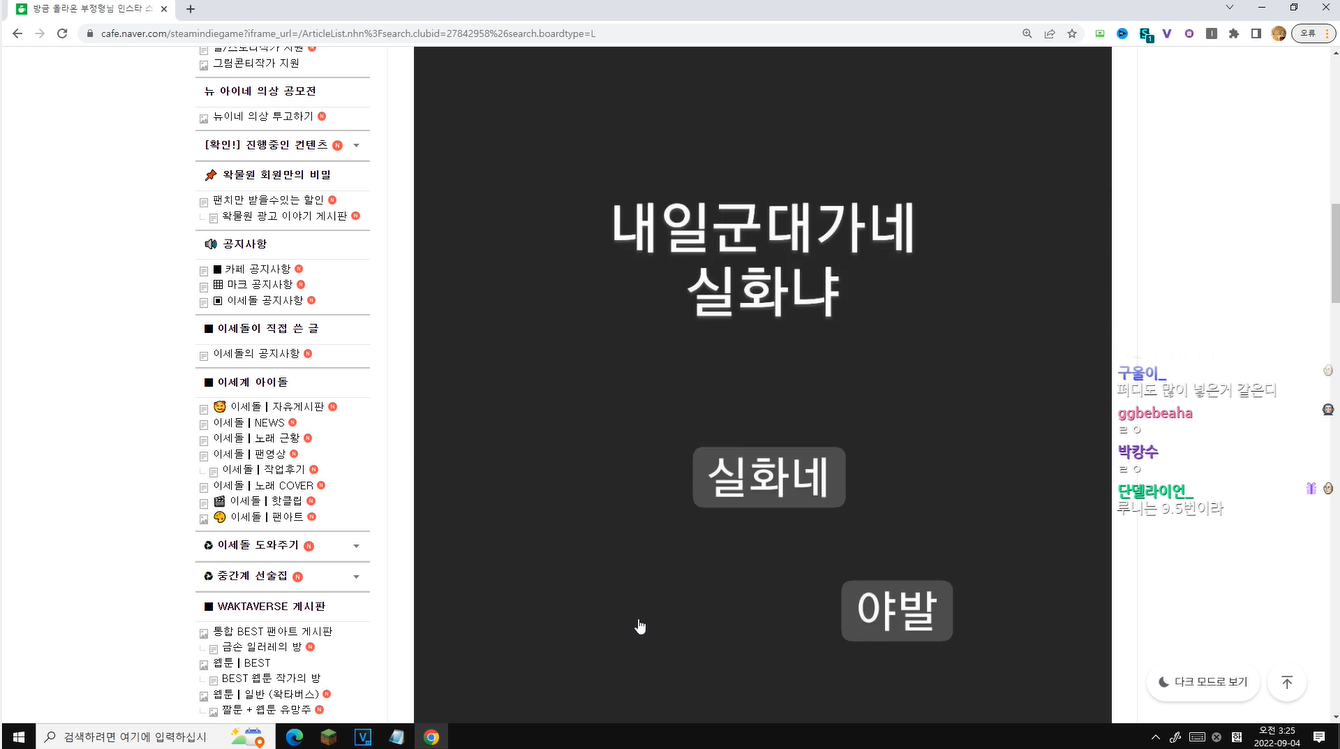Screen dimensions: 1340x749
Task: Open 이세돌의 공지사항 board
Action: (x=256, y=354)
